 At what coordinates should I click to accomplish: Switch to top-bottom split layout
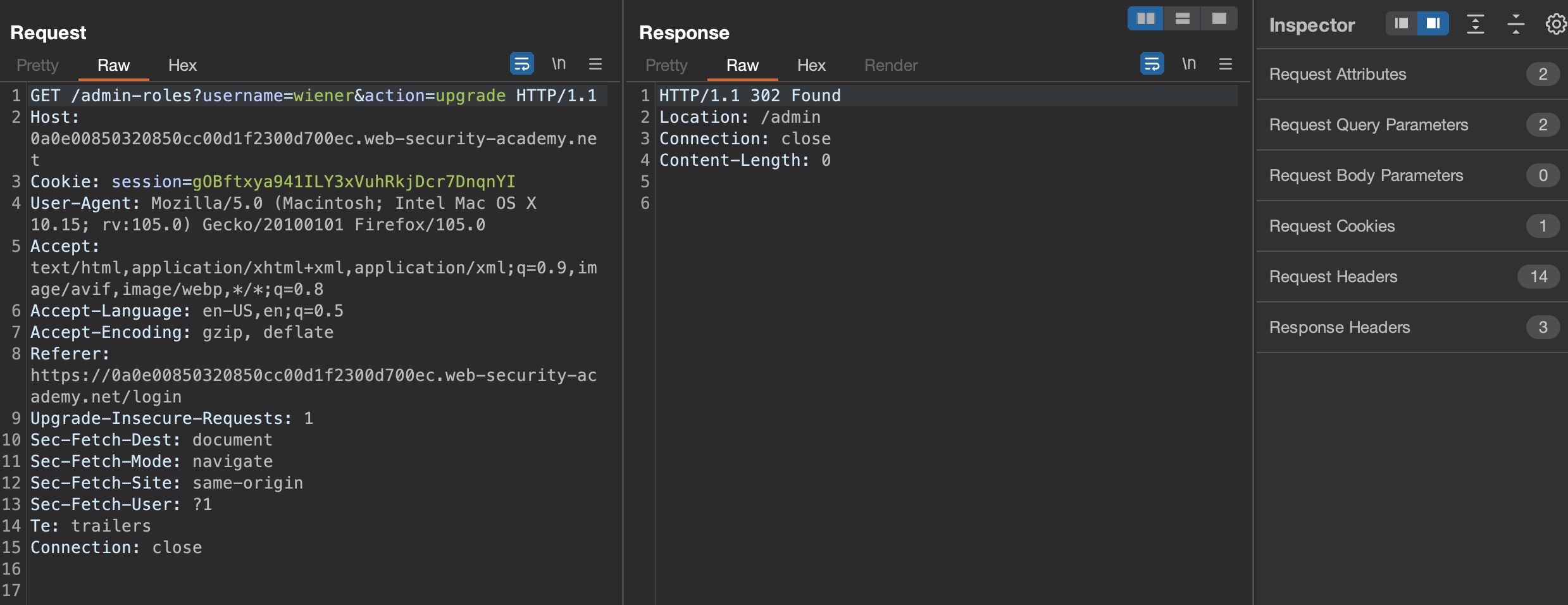[1182, 18]
